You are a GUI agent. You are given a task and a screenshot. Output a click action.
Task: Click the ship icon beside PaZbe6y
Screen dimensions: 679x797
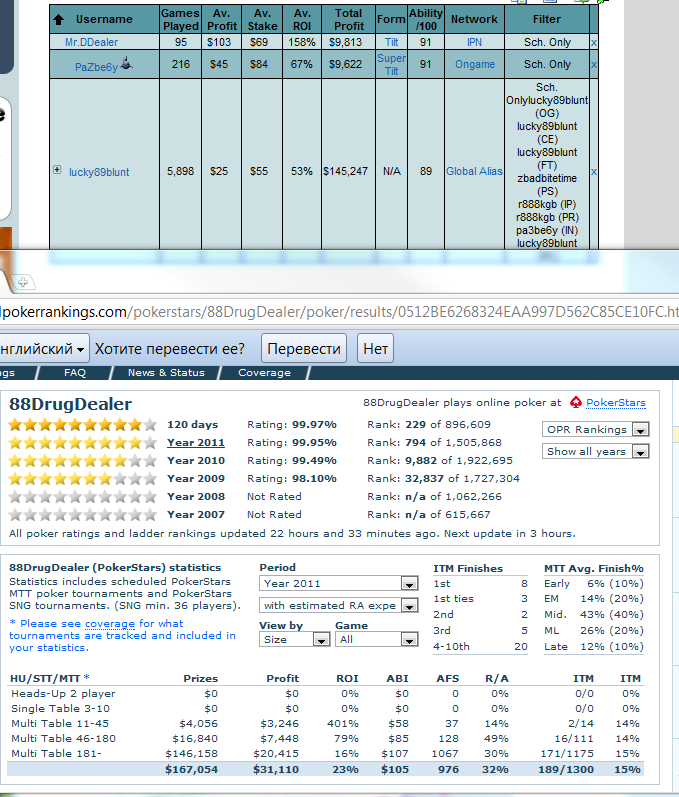click(x=127, y=64)
